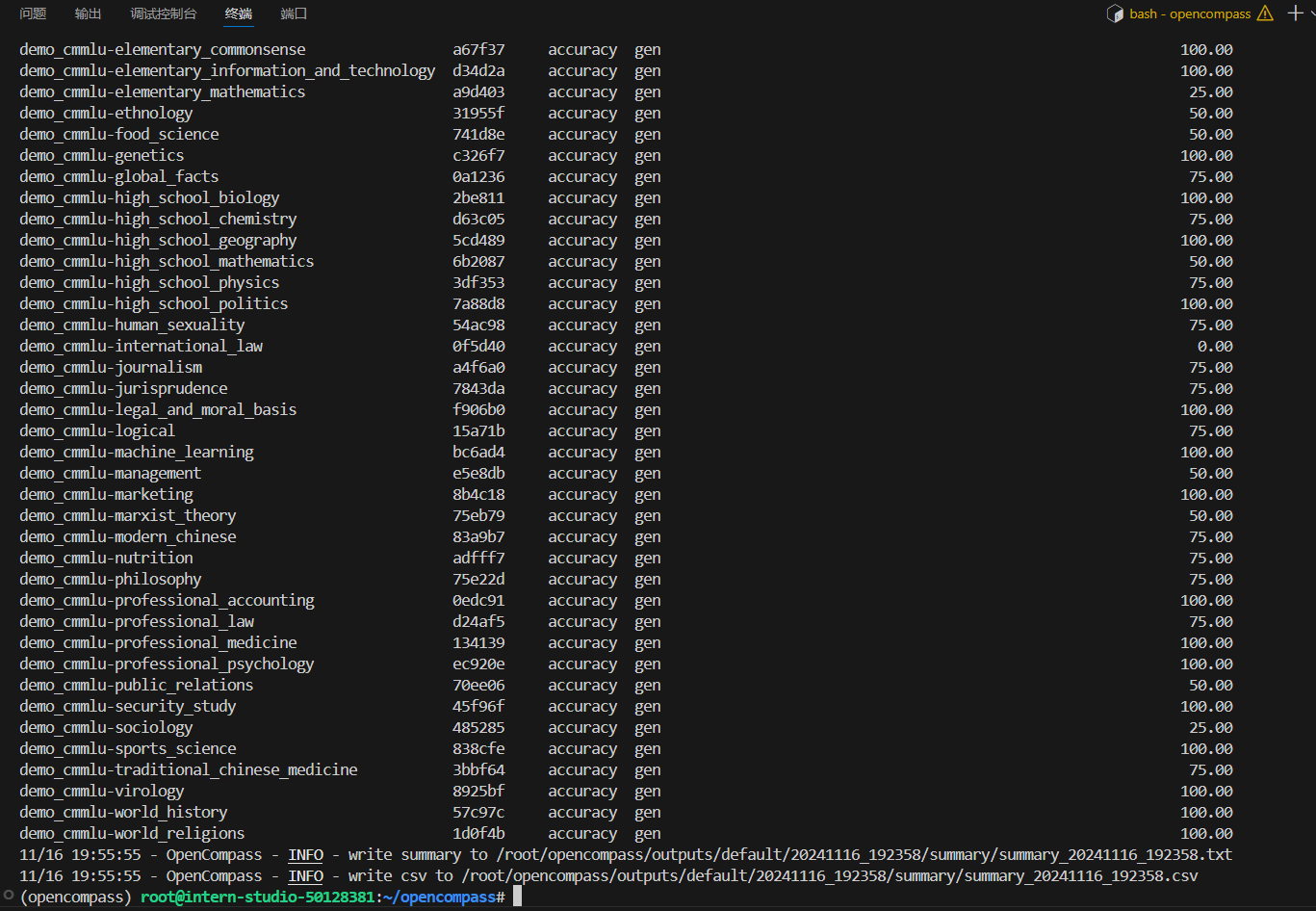Screen dimensions: 1316x911
Task: Click demo_cmmlu-nutrition entry
Action: pyautogui.click(x=106, y=558)
